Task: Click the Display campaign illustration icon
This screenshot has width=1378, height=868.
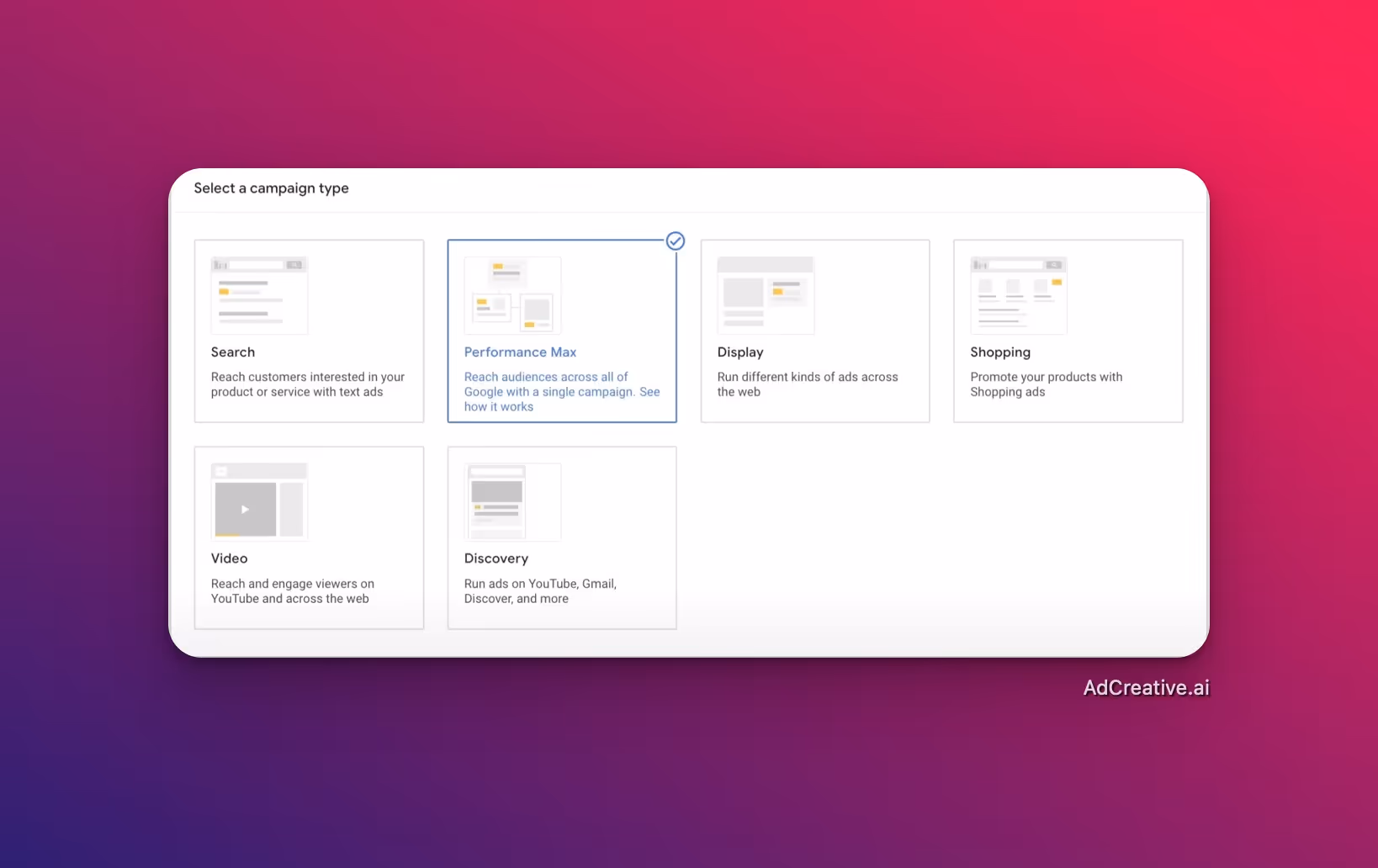Action: coord(766,295)
